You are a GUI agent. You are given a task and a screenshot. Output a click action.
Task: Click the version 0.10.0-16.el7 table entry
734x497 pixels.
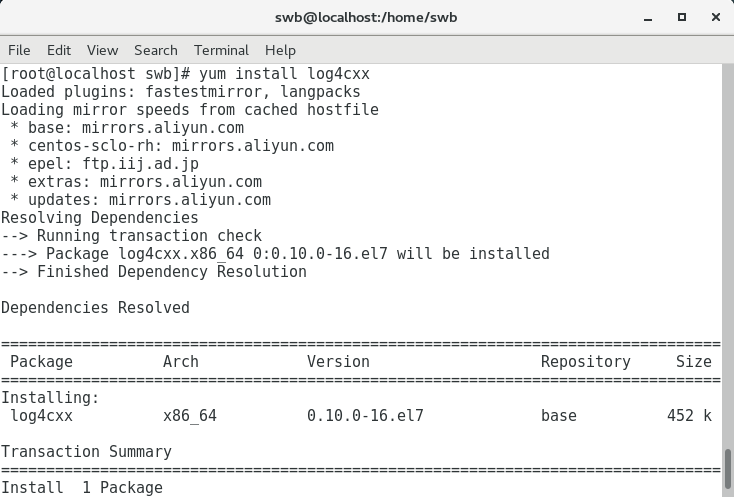pos(365,416)
